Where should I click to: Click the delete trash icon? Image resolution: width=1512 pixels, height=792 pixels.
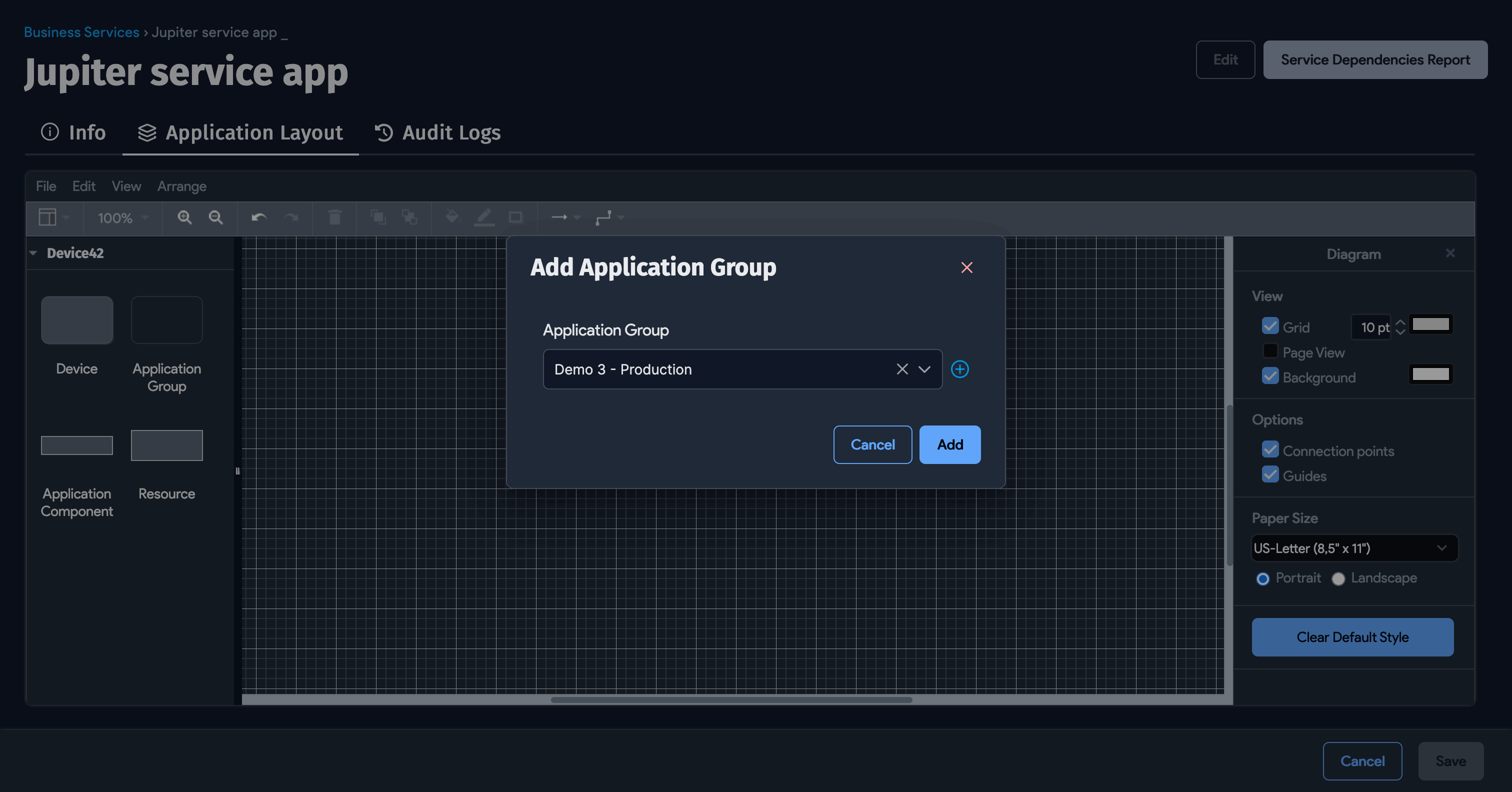[x=334, y=218]
